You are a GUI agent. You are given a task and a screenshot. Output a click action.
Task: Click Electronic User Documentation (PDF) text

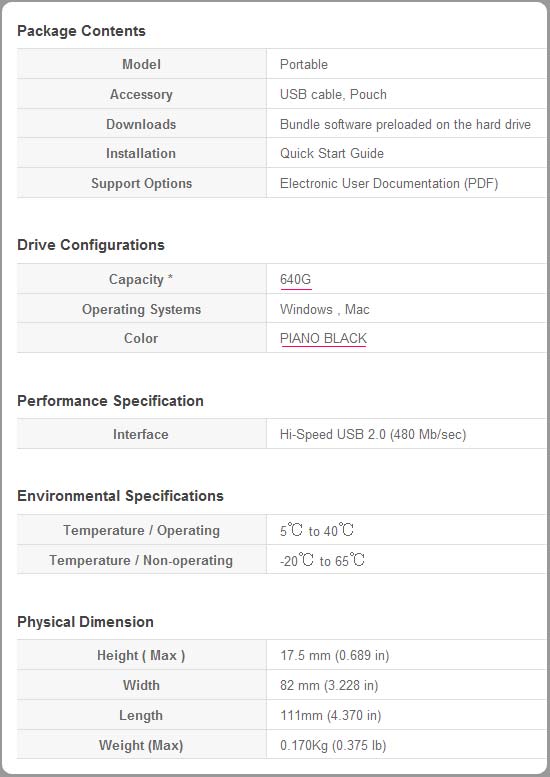[389, 183]
